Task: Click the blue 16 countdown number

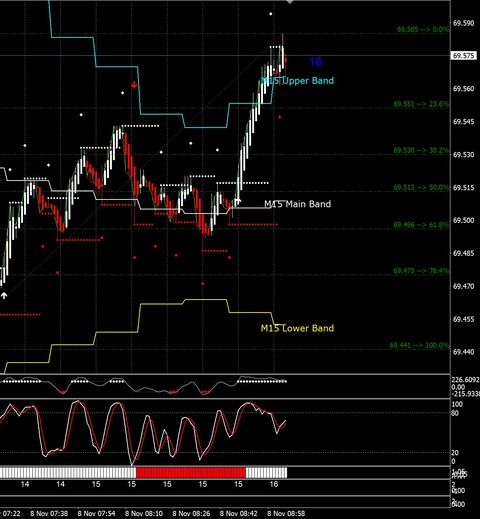Action: [316, 62]
